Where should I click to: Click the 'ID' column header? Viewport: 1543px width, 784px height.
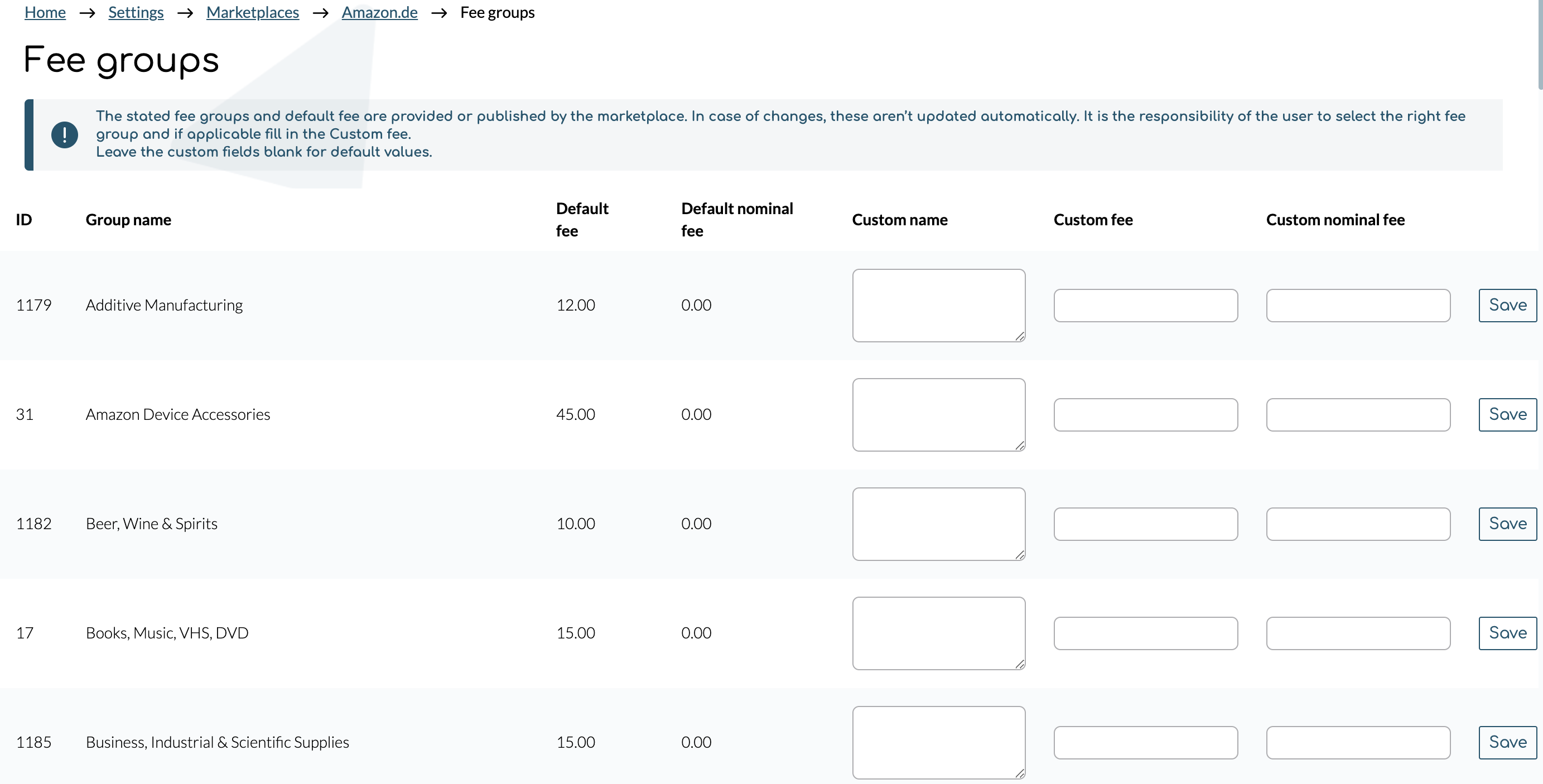point(24,220)
